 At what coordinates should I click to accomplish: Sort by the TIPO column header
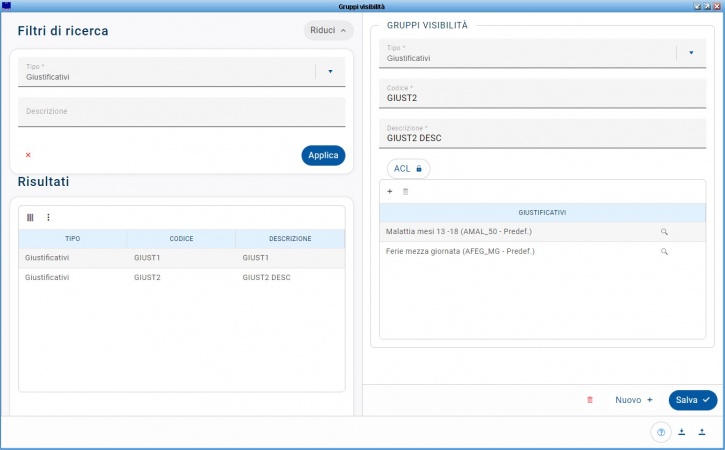73,239
